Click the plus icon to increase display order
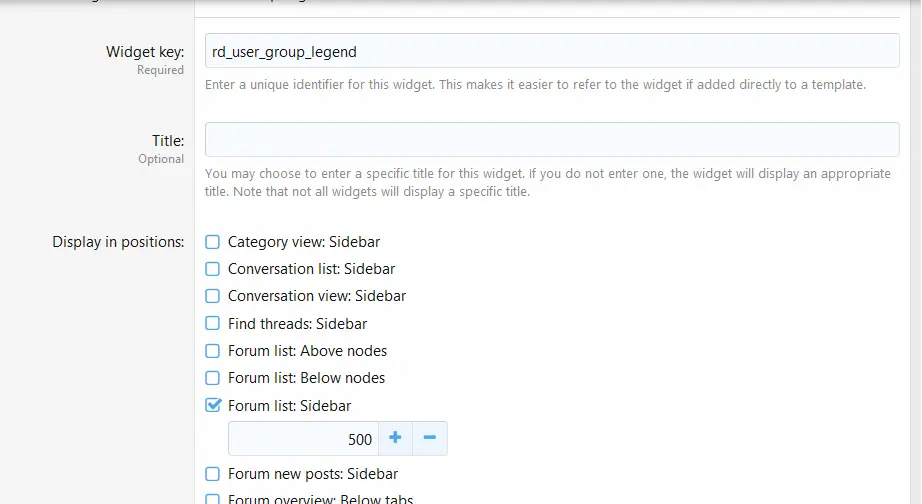This screenshot has height=504, width=922. (395, 438)
